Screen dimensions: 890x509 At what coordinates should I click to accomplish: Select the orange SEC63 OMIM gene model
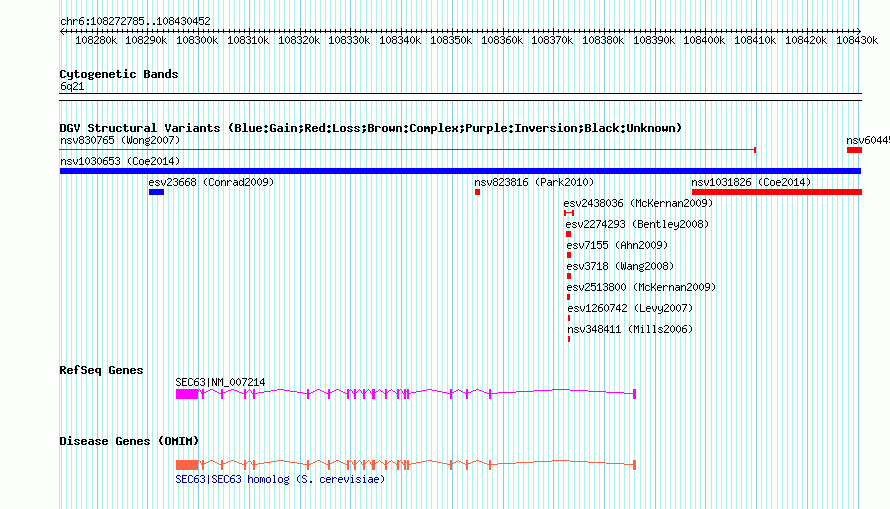click(406, 464)
